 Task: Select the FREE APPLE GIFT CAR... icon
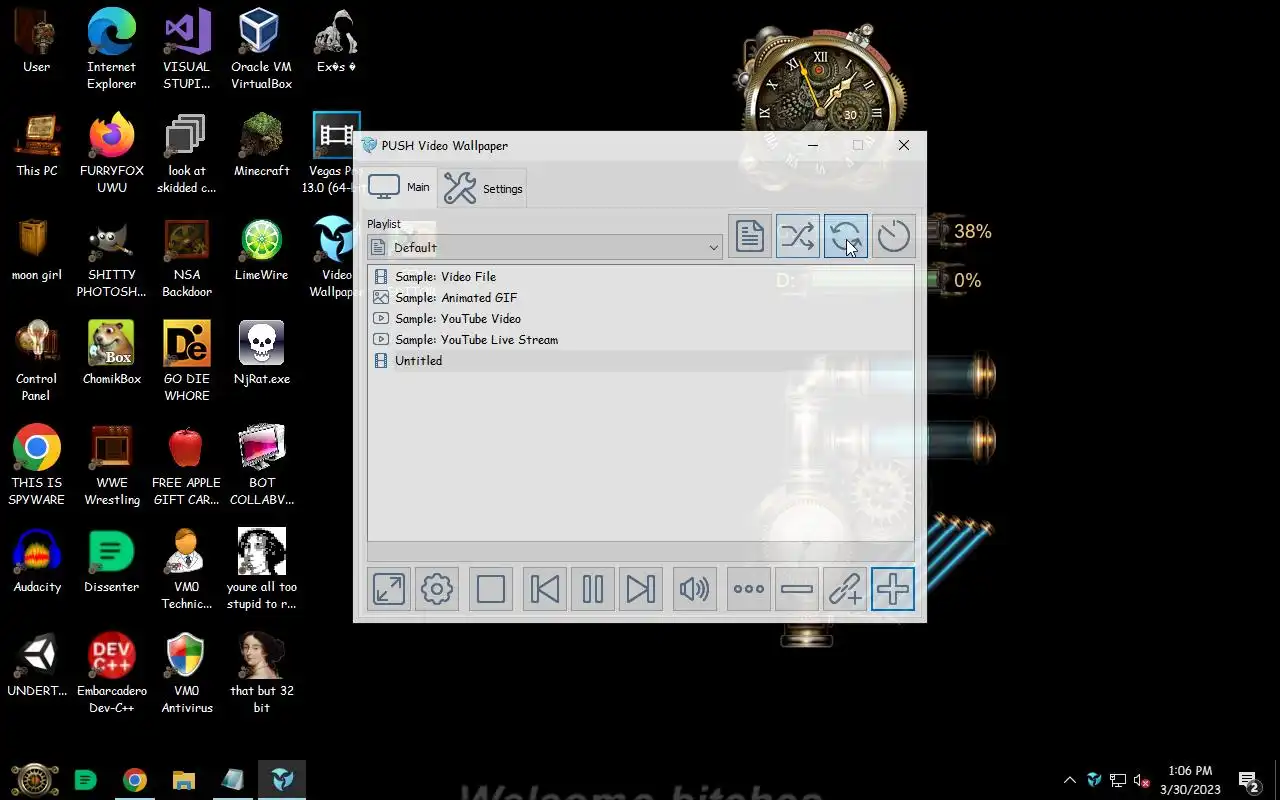tap(186, 465)
